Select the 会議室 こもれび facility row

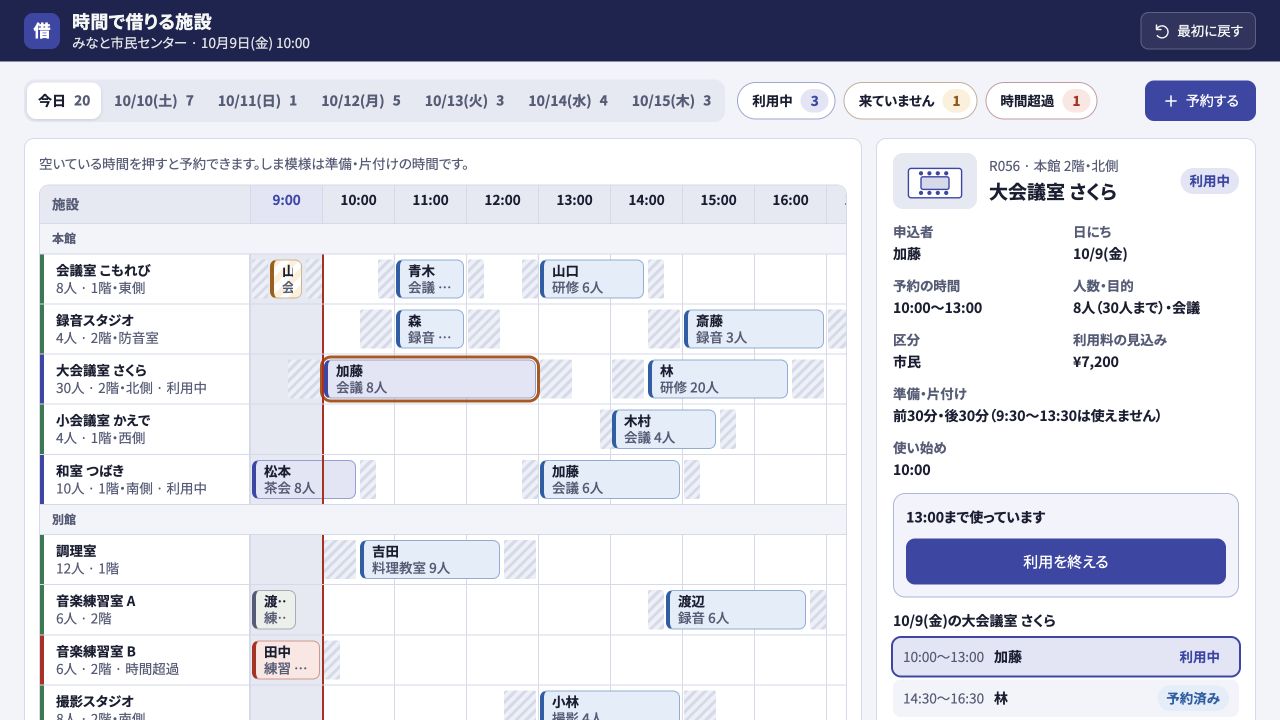pos(145,279)
